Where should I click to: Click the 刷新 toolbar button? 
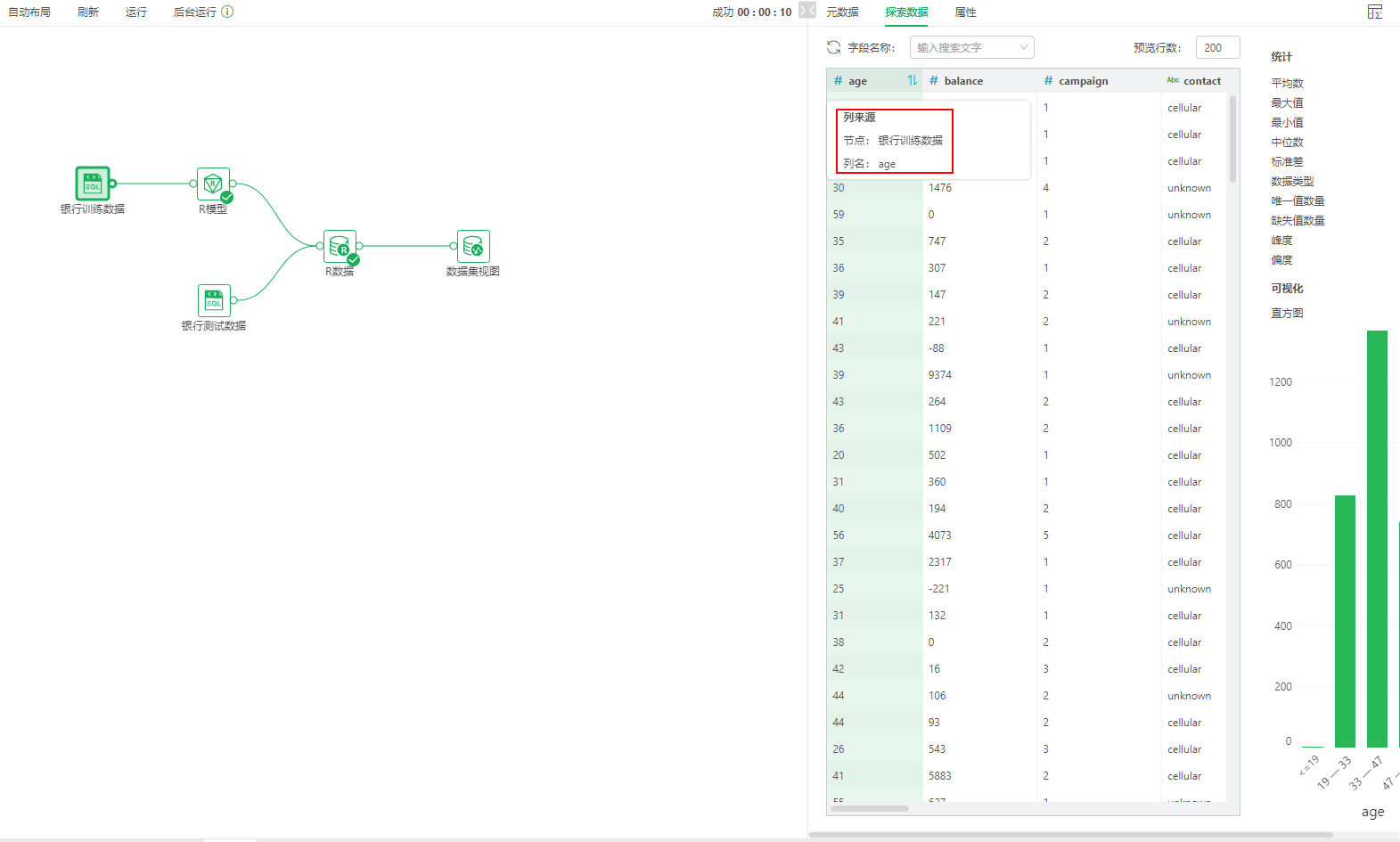point(88,12)
